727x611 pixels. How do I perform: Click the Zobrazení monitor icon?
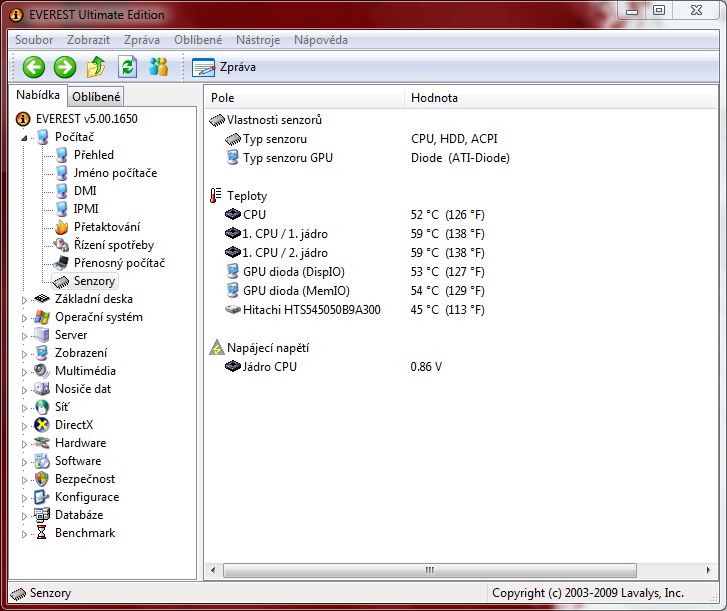click(42, 353)
